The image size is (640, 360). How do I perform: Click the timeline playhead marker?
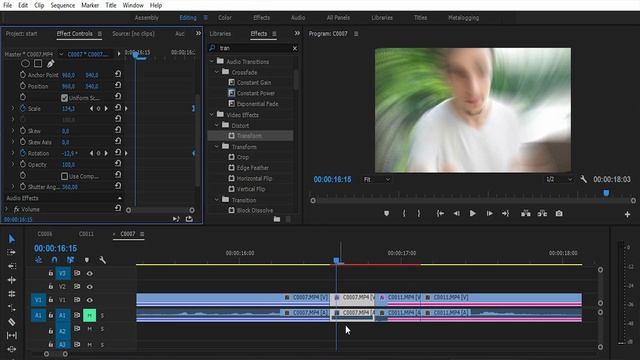pyautogui.click(x=336, y=260)
